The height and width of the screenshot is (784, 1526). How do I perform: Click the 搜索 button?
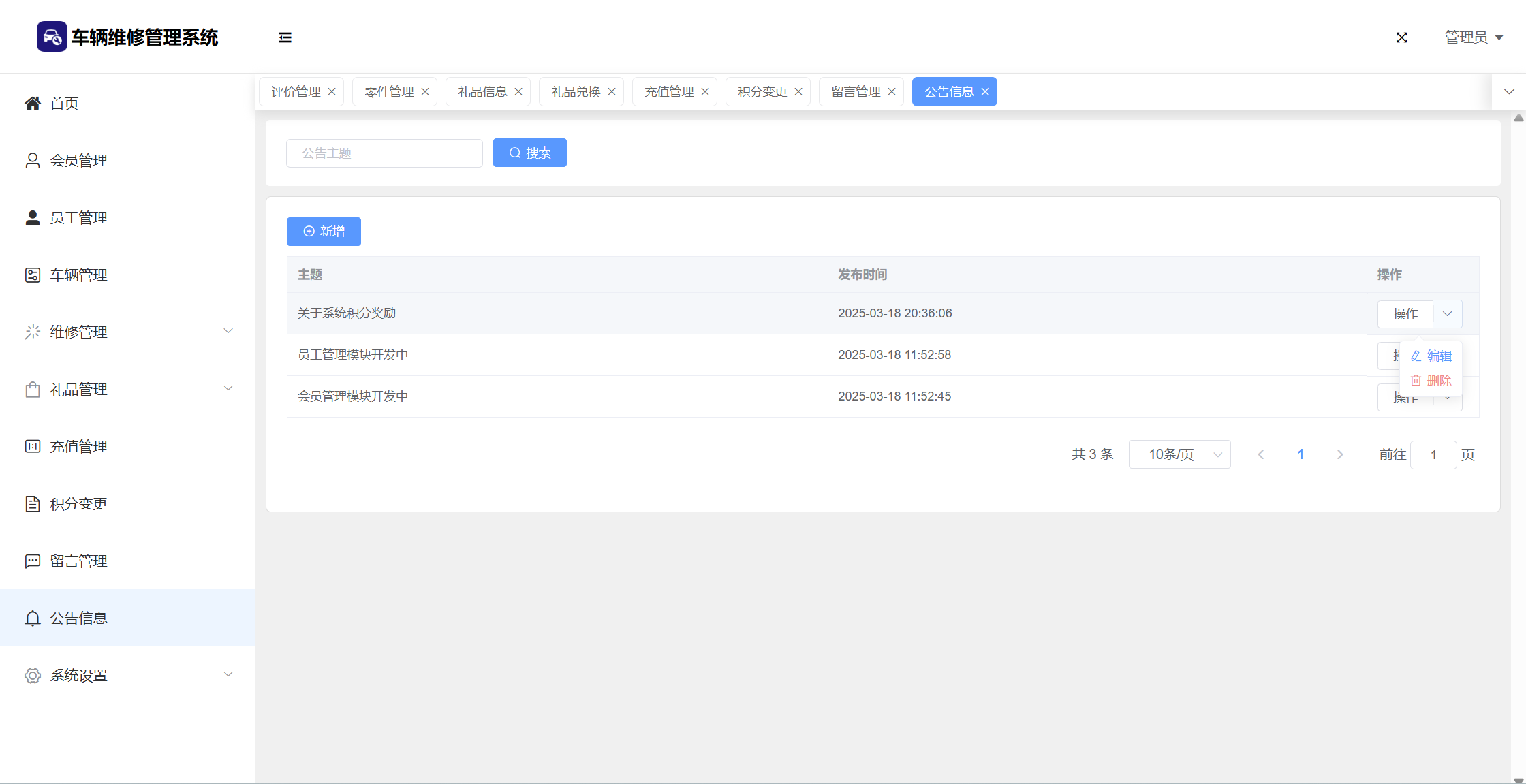(529, 153)
